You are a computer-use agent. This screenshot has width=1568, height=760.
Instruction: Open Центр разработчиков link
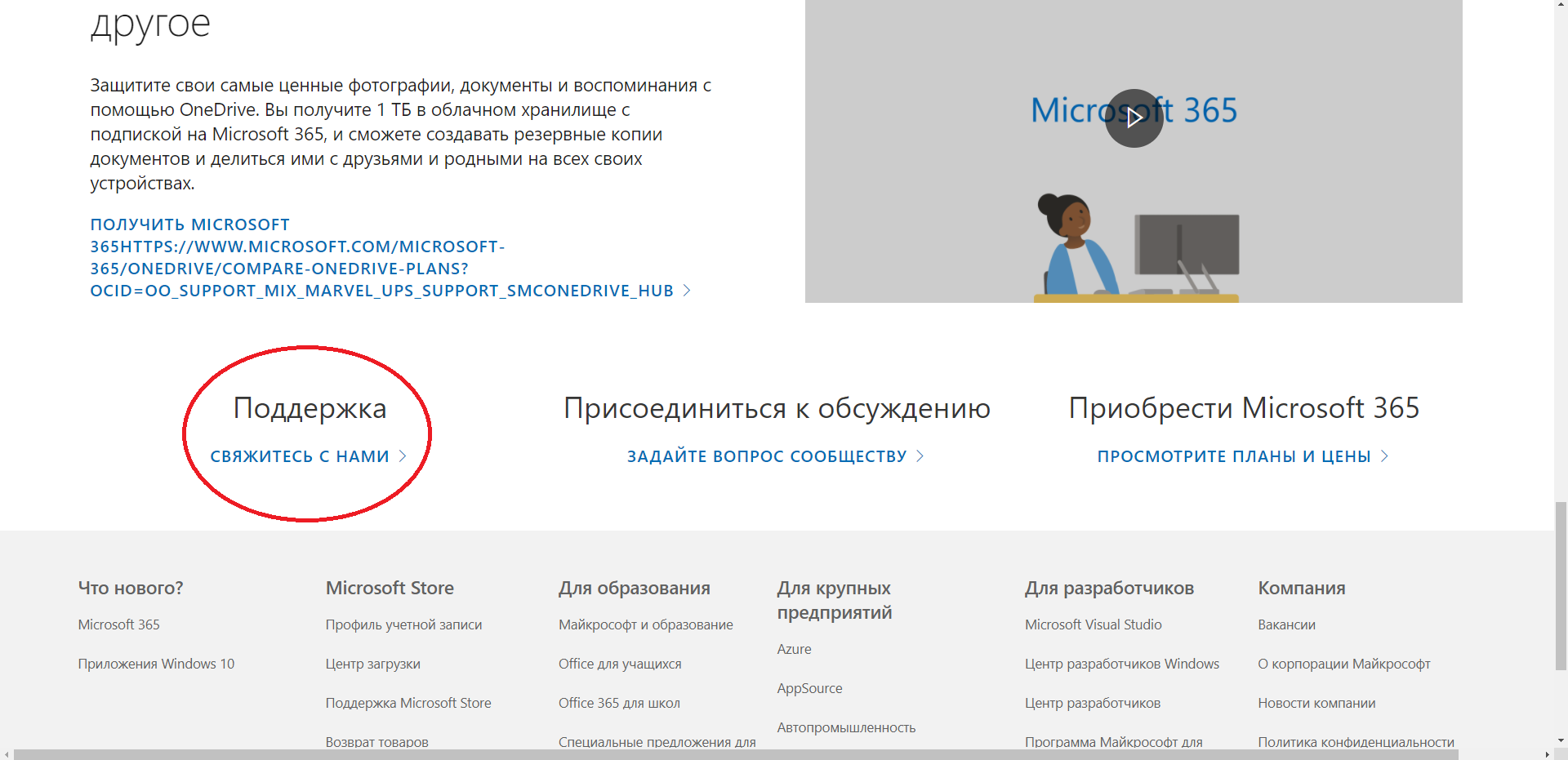pos(1093,703)
